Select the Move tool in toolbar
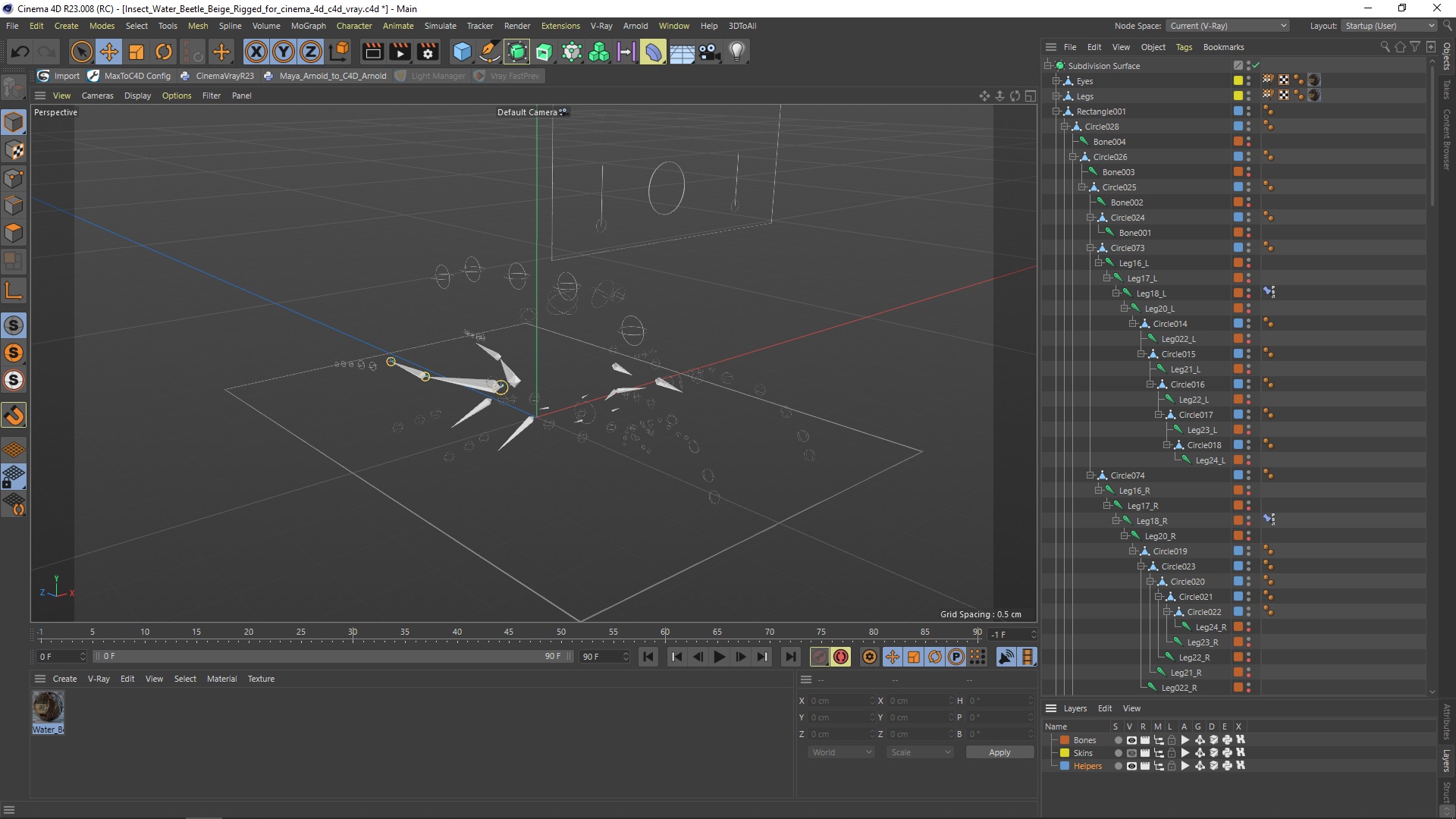The width and height of the screenshot is (1456, 819). point(109,51)
